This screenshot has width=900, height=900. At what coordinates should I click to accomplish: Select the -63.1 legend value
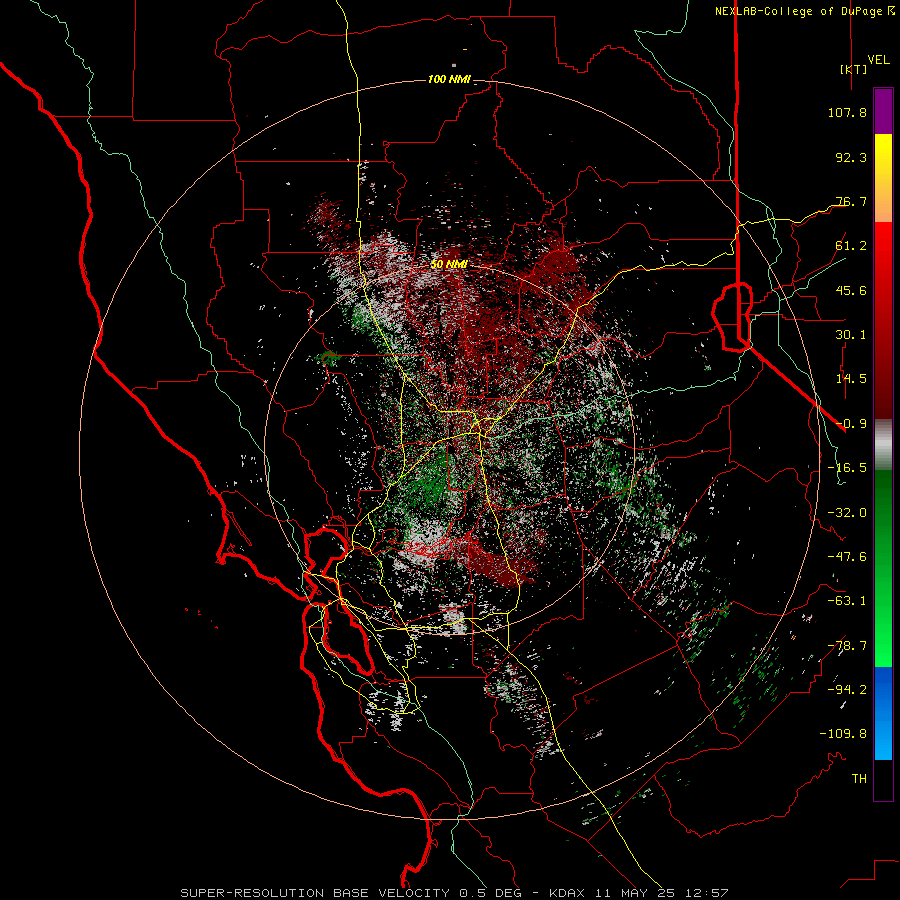tap(847, 601)
